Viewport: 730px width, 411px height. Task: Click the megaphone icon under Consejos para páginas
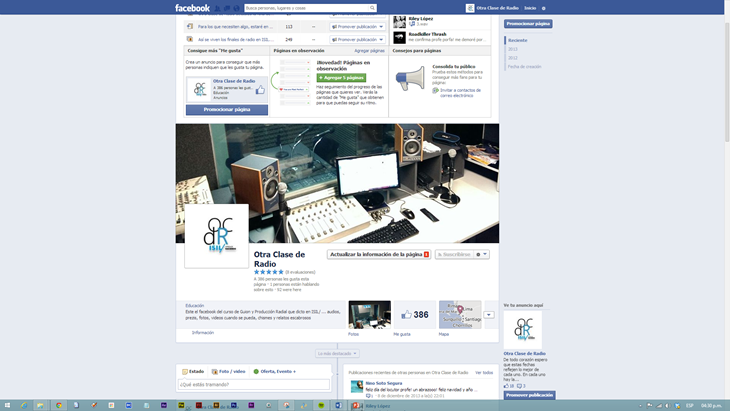(x=410, y=78)
